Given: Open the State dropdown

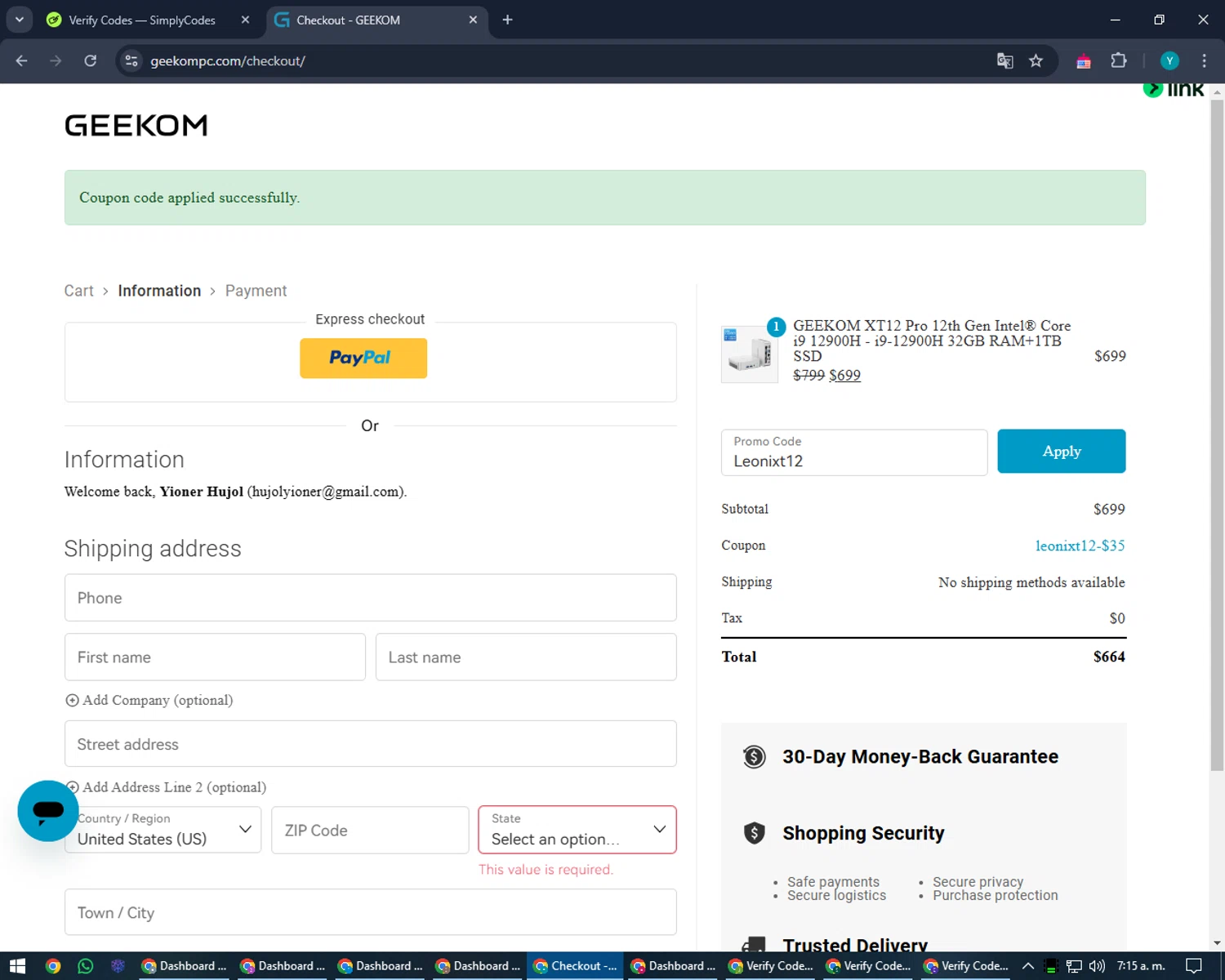Looking at the screenshot, I should (x=577, y=830).
